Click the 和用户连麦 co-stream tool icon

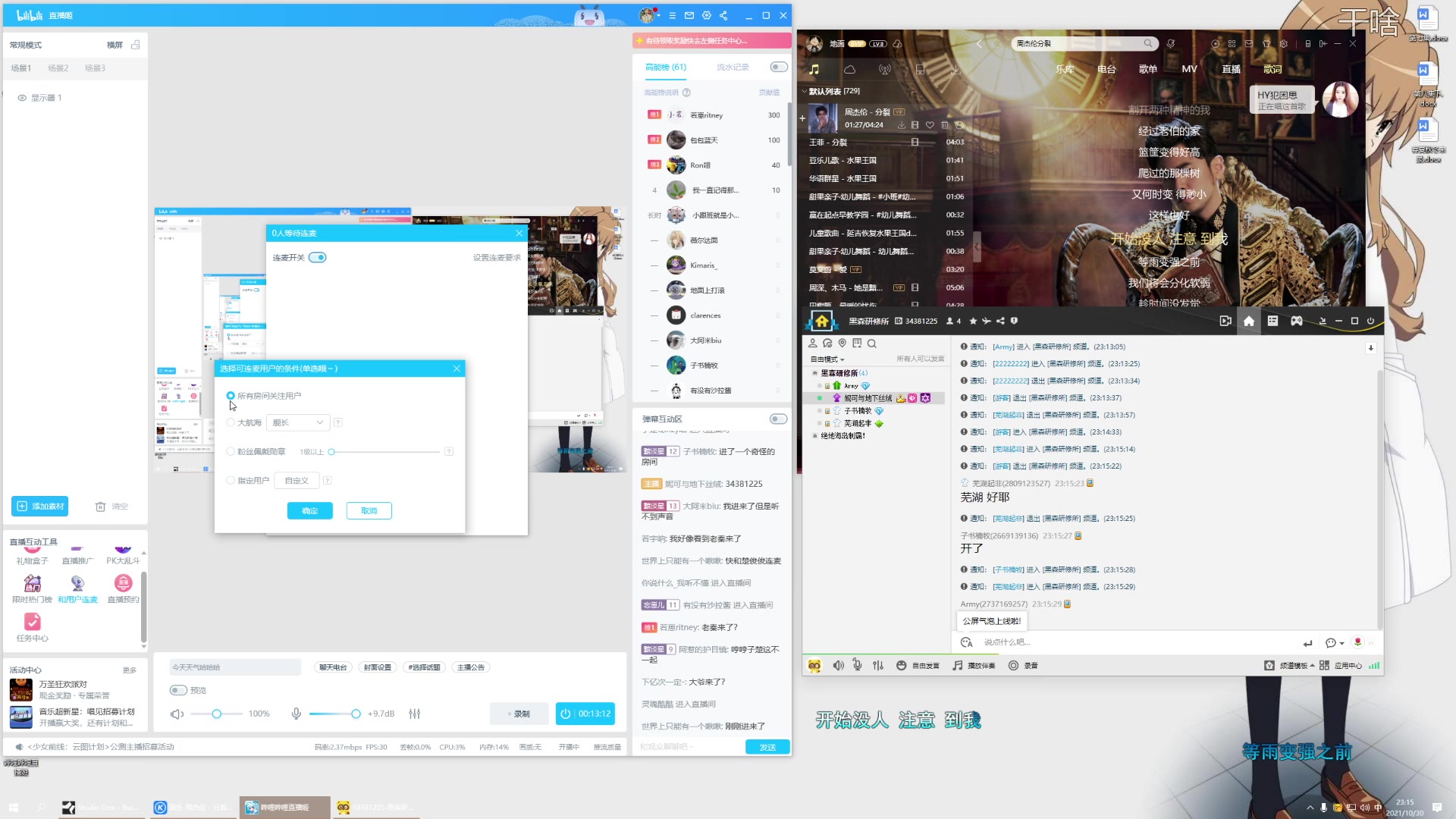tap(77, 583)
